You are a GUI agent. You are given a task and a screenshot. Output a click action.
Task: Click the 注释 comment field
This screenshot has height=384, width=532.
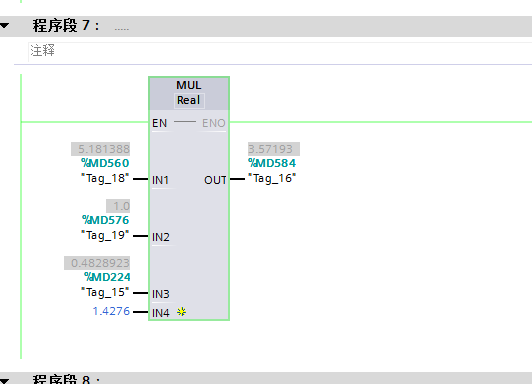tap(280, 51)
